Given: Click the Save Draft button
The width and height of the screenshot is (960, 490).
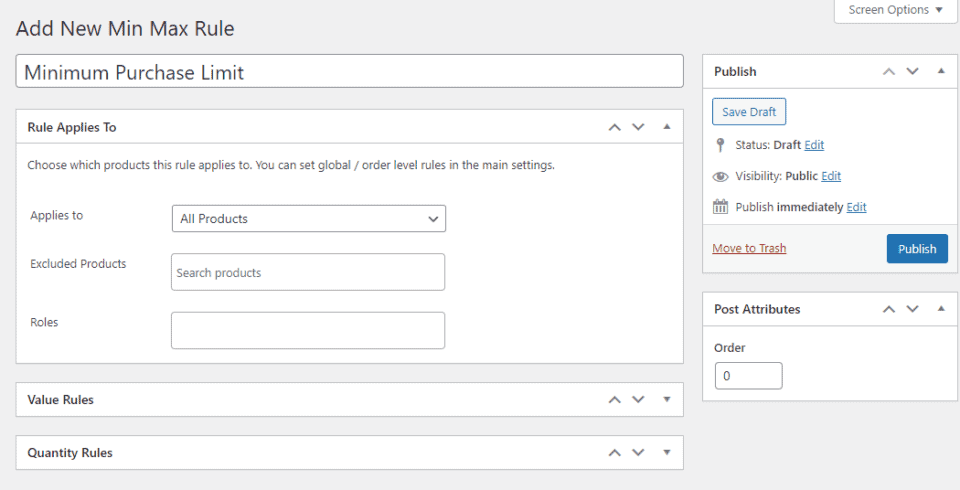Looking at the screenshot, I should 749,112.
